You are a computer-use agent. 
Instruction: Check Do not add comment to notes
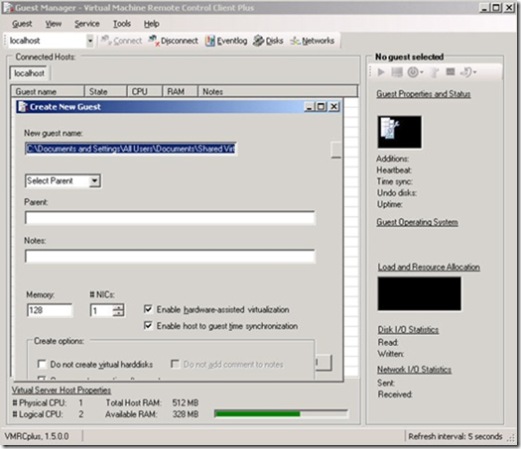[175, 364]
